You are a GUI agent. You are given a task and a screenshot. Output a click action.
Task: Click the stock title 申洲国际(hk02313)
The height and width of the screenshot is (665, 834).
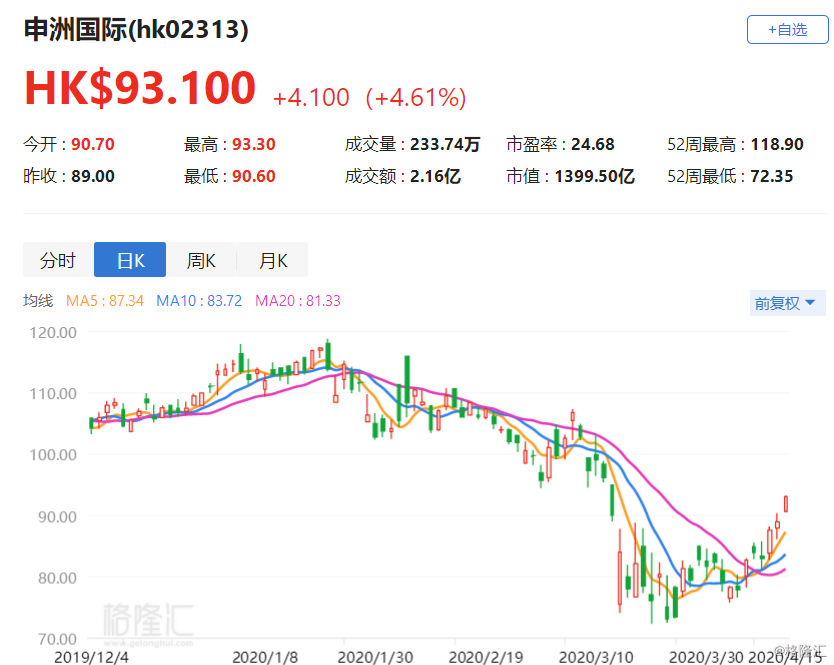pos(136,29)
